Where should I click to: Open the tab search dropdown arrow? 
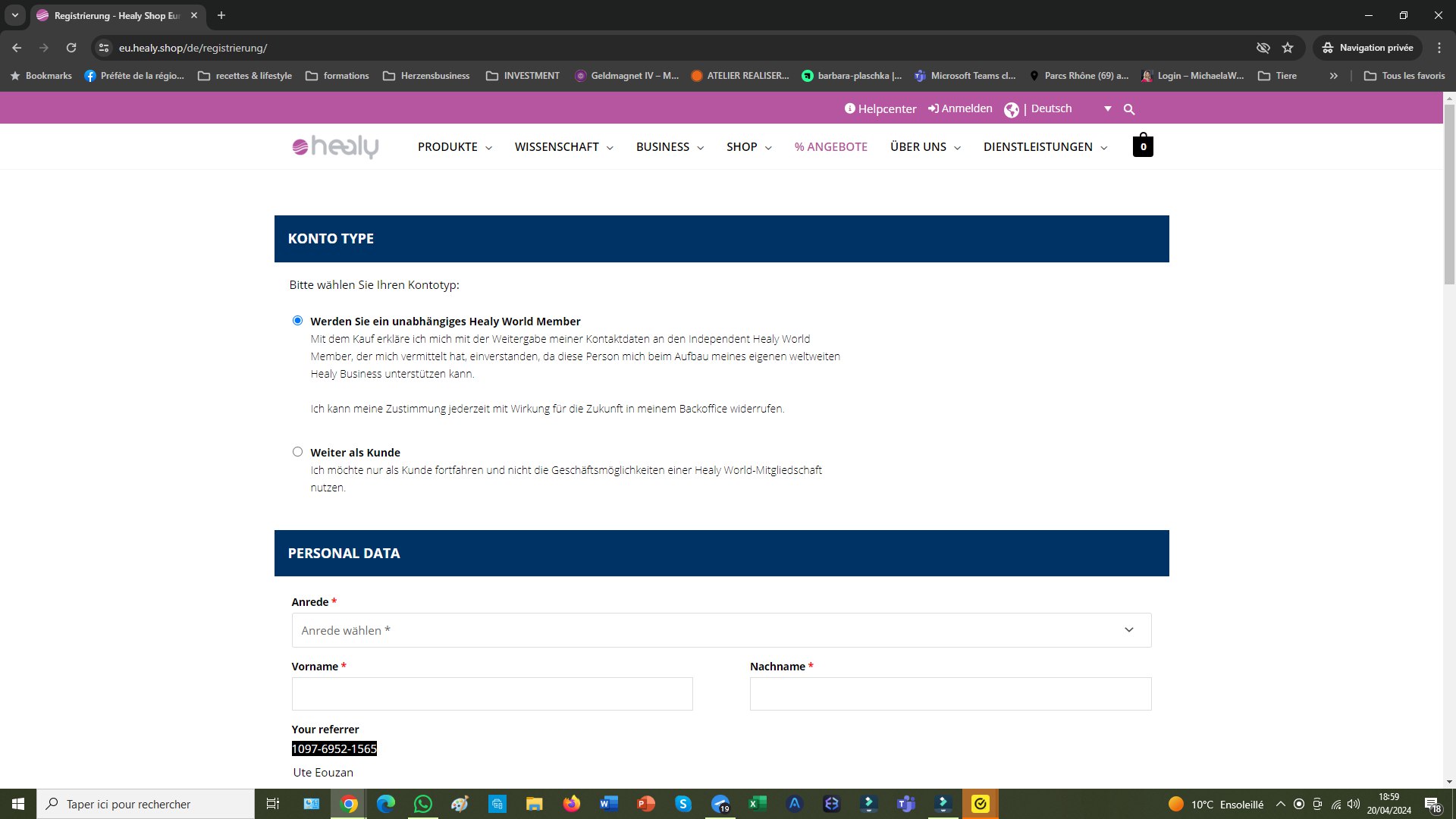pyautogui.click(x=14, y=15)
